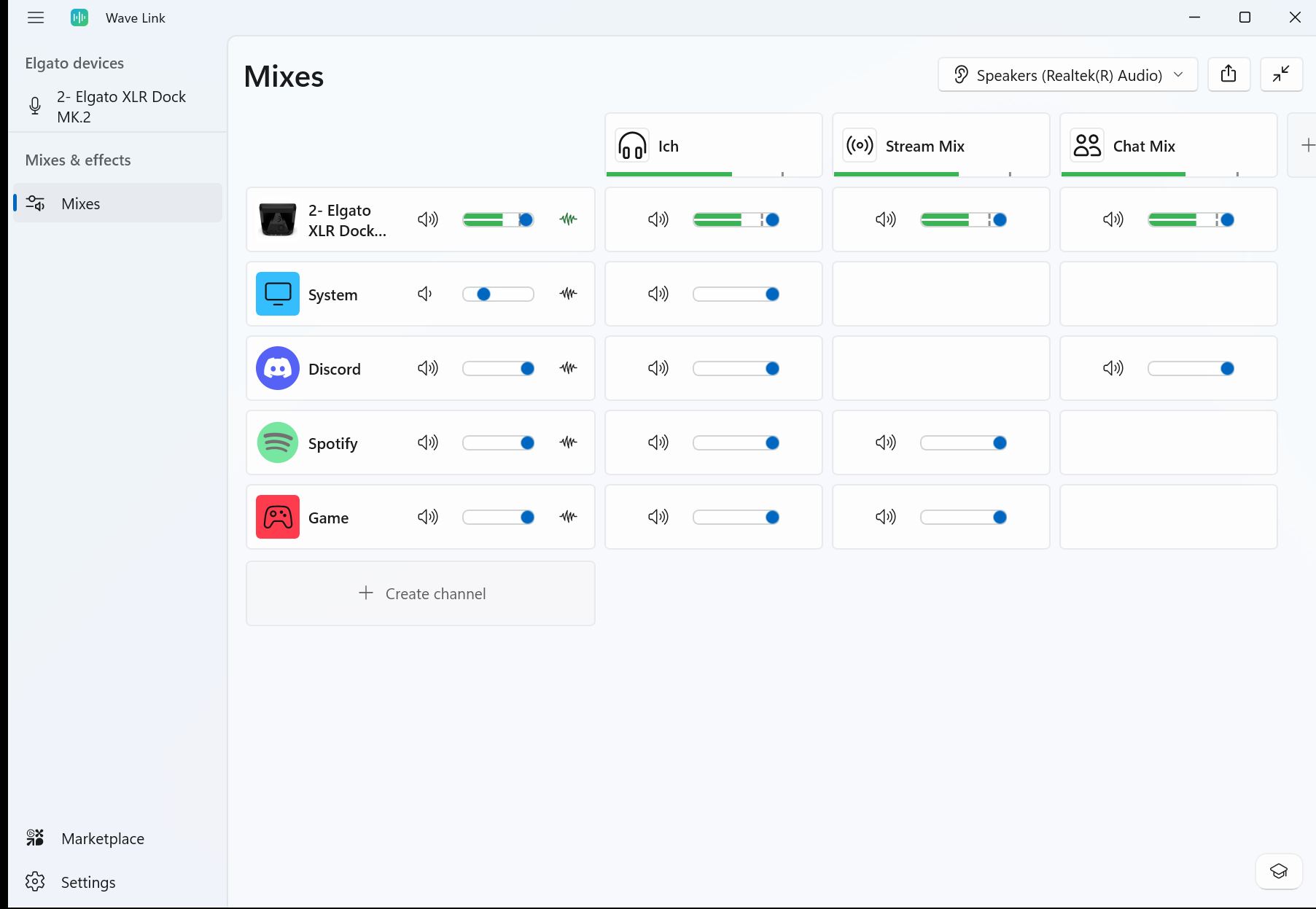Click the learning hat icon bottom right
The height and width of the screenshot is (909, 1316).
tap(1279, 871)
